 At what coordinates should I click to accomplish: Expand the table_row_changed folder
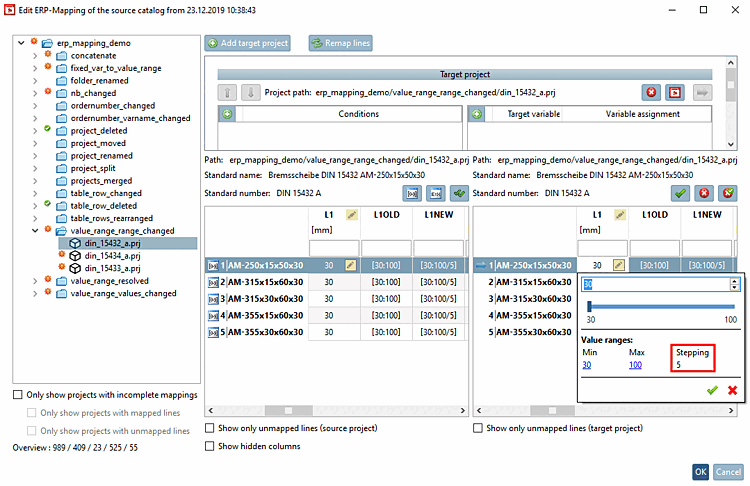pyautogui.click(x=35, y=193)
